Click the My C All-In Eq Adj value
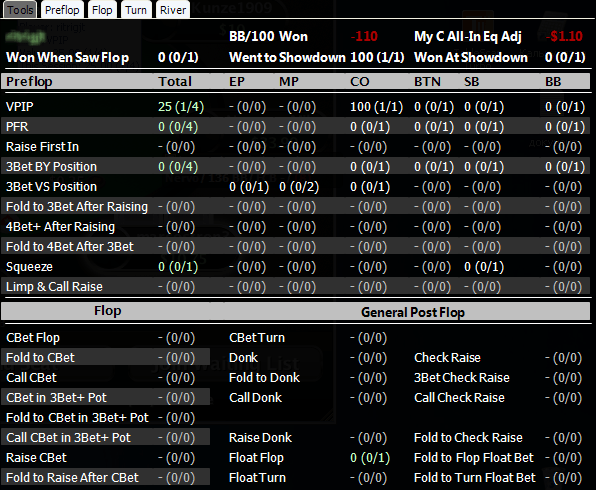This screenshot has width=596, height=490. [x=564, y=36]
